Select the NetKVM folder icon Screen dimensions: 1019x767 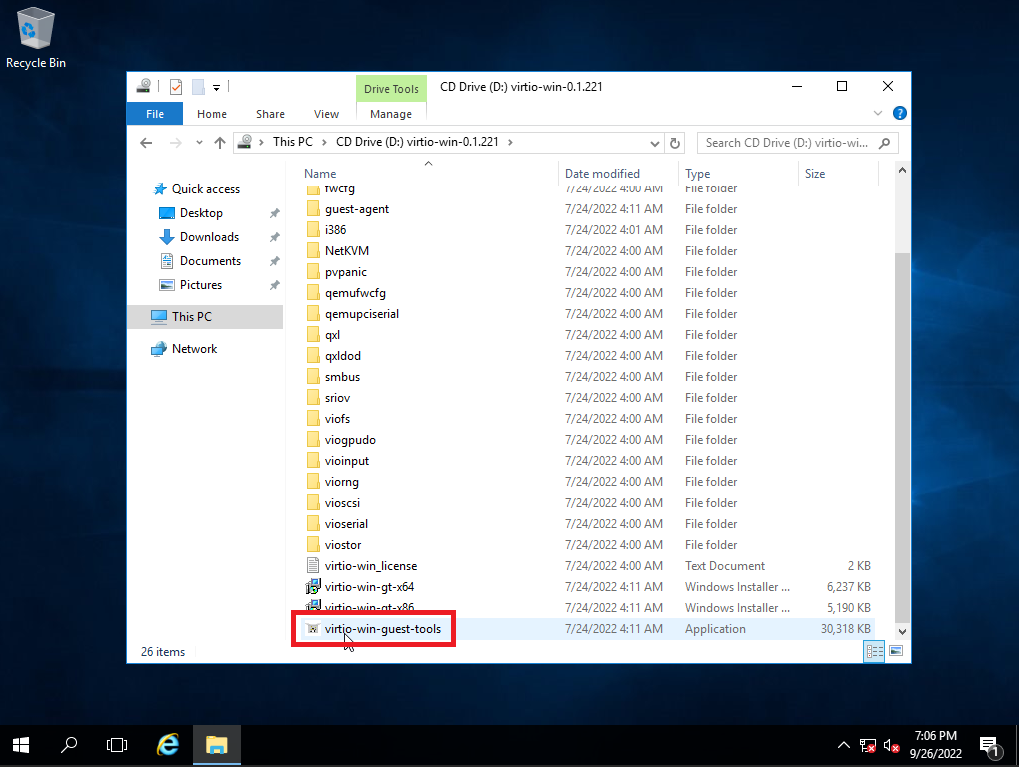tap(313, 251)
